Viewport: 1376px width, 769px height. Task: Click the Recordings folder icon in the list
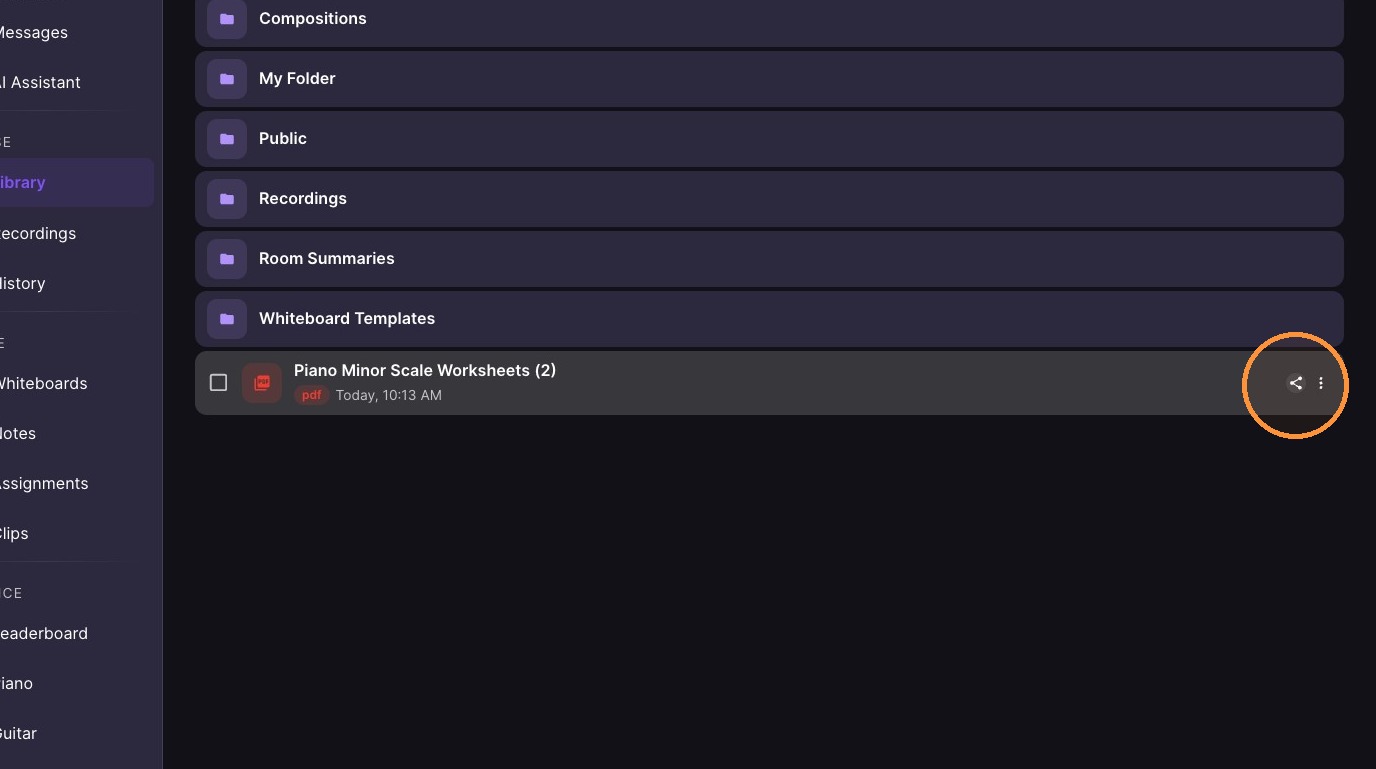coord(227,199)
